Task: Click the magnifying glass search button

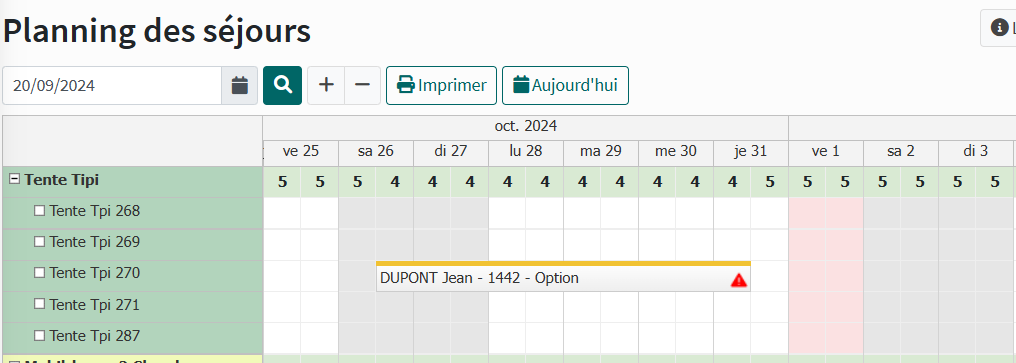Action: (x=283, y=85)
